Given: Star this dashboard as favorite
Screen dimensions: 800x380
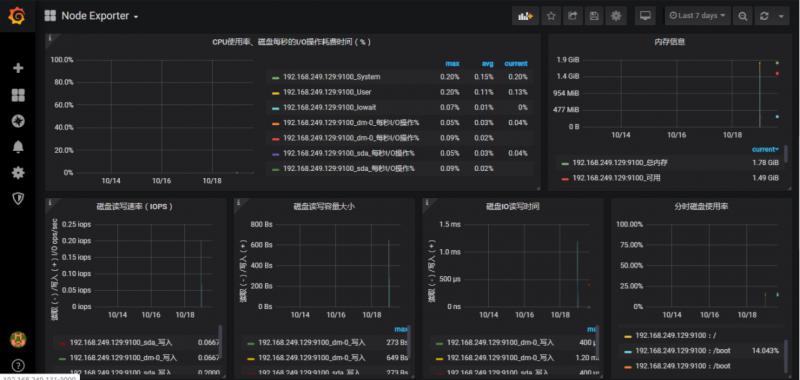Looking at the screenshot, I should coord(551,16).
